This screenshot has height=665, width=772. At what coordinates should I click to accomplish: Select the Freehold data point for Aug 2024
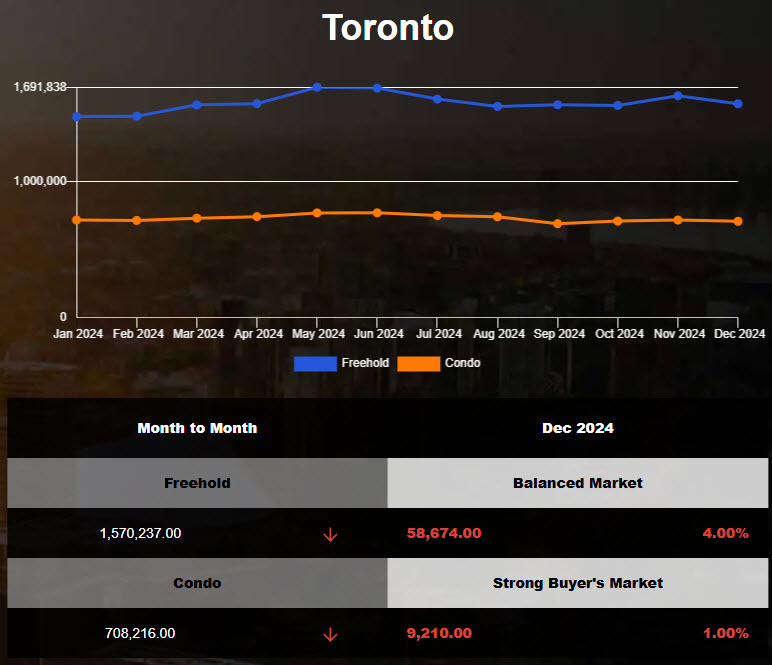click(x=498, y=106)
